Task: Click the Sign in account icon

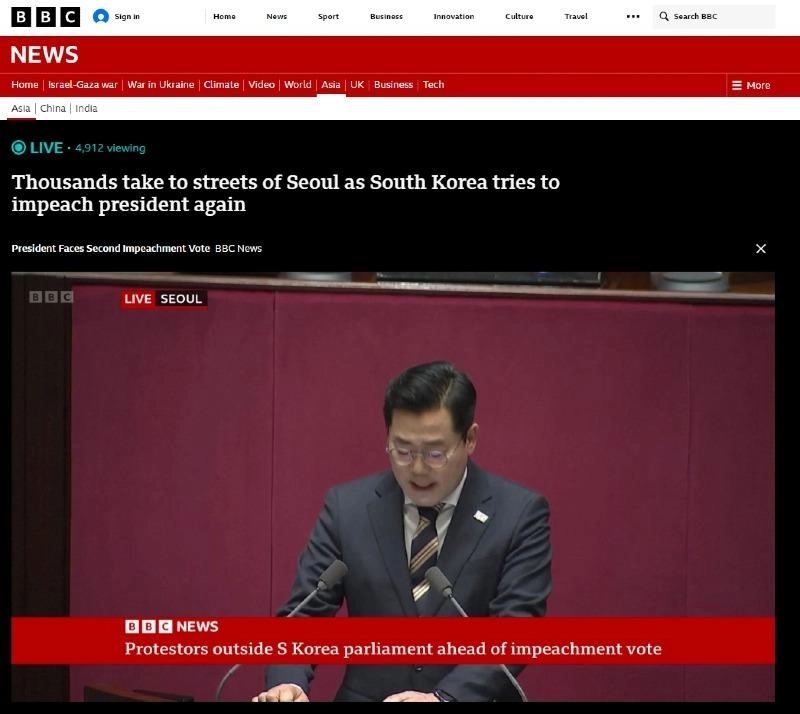Action: (x=101, y=16)
